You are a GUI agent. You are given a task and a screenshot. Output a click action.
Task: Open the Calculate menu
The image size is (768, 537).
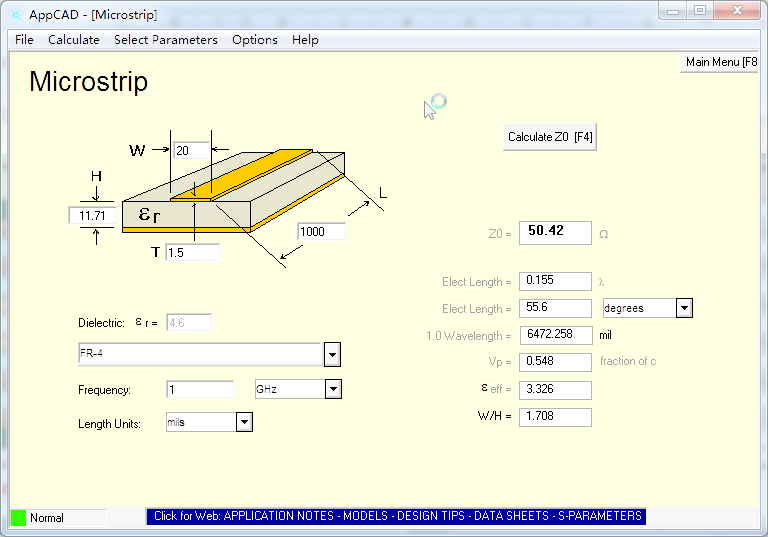point(73,40)
